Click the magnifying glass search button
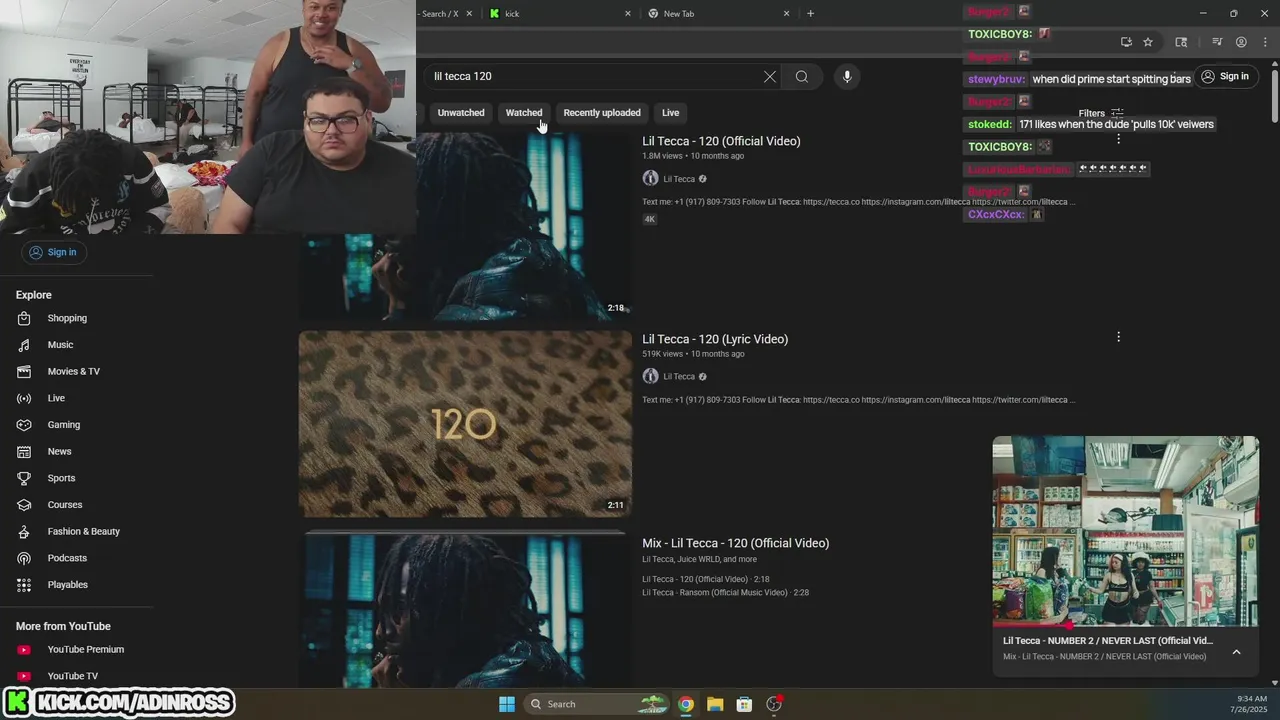Viewport: 1280px width, 720px height. [x=802, y=76]
